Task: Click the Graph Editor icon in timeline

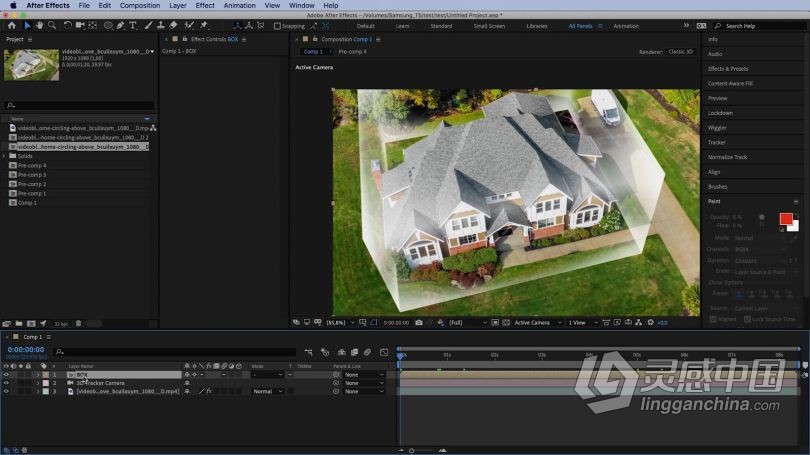Action: tap(384, 352)
